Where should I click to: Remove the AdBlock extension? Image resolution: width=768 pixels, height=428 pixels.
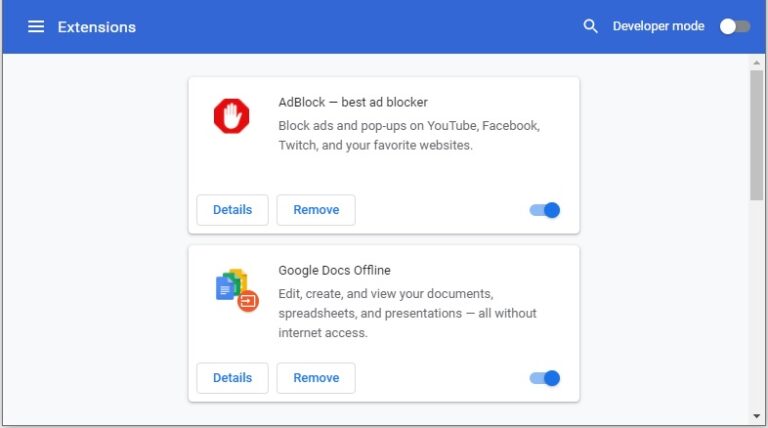click(x=316, y=210)
